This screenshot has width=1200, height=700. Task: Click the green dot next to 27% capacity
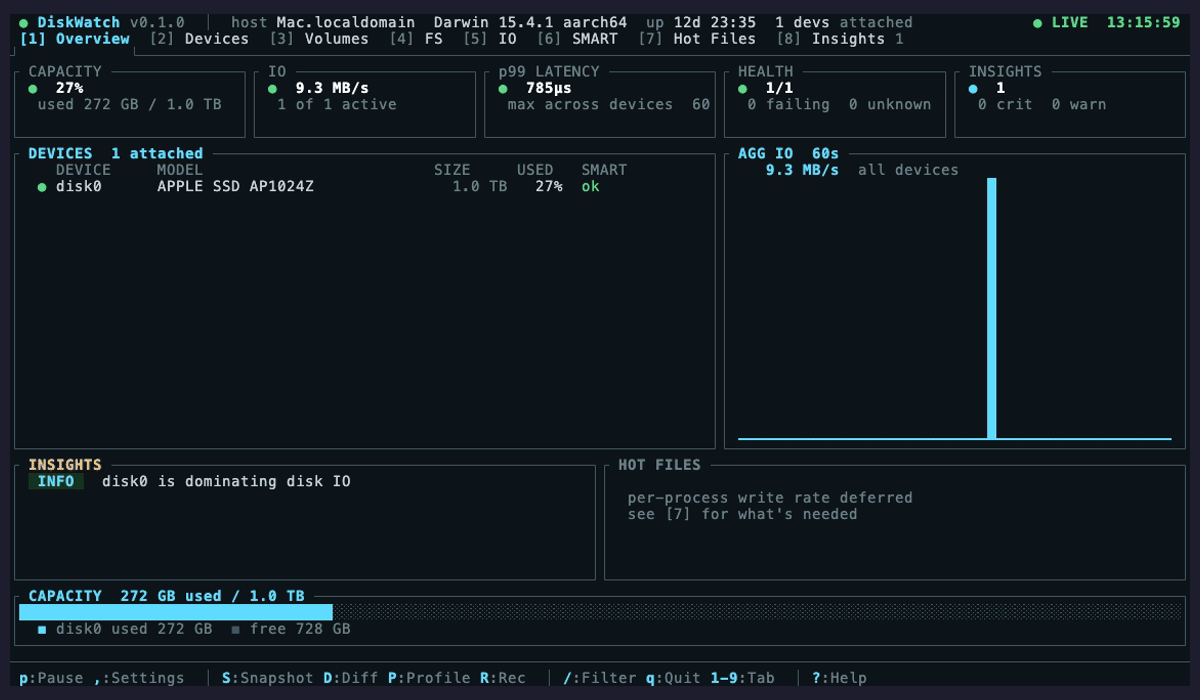[33, 88]
